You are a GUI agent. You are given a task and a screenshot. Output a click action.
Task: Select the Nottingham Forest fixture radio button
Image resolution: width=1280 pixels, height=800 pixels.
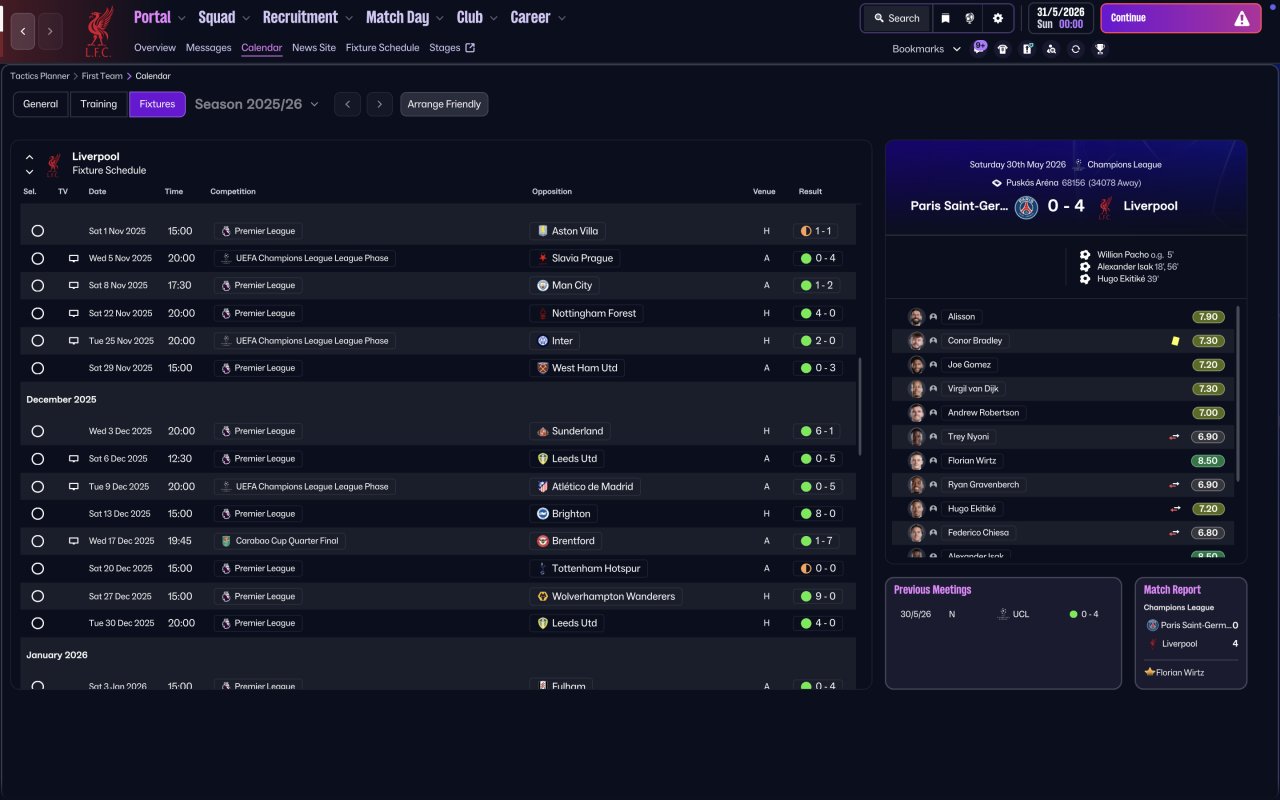pyautogui.click(x=37, y=313)
